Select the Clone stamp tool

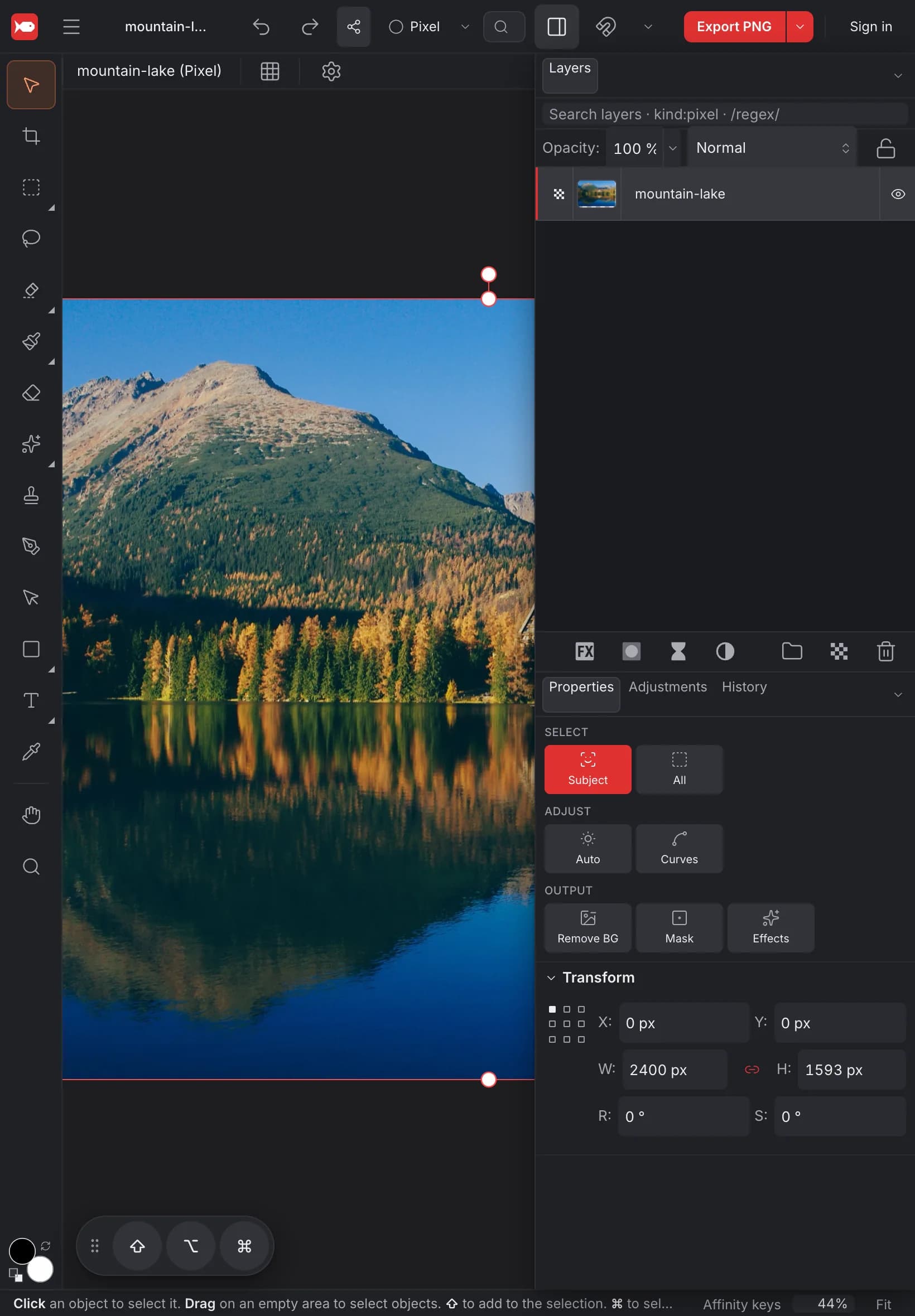click(31, 495)
